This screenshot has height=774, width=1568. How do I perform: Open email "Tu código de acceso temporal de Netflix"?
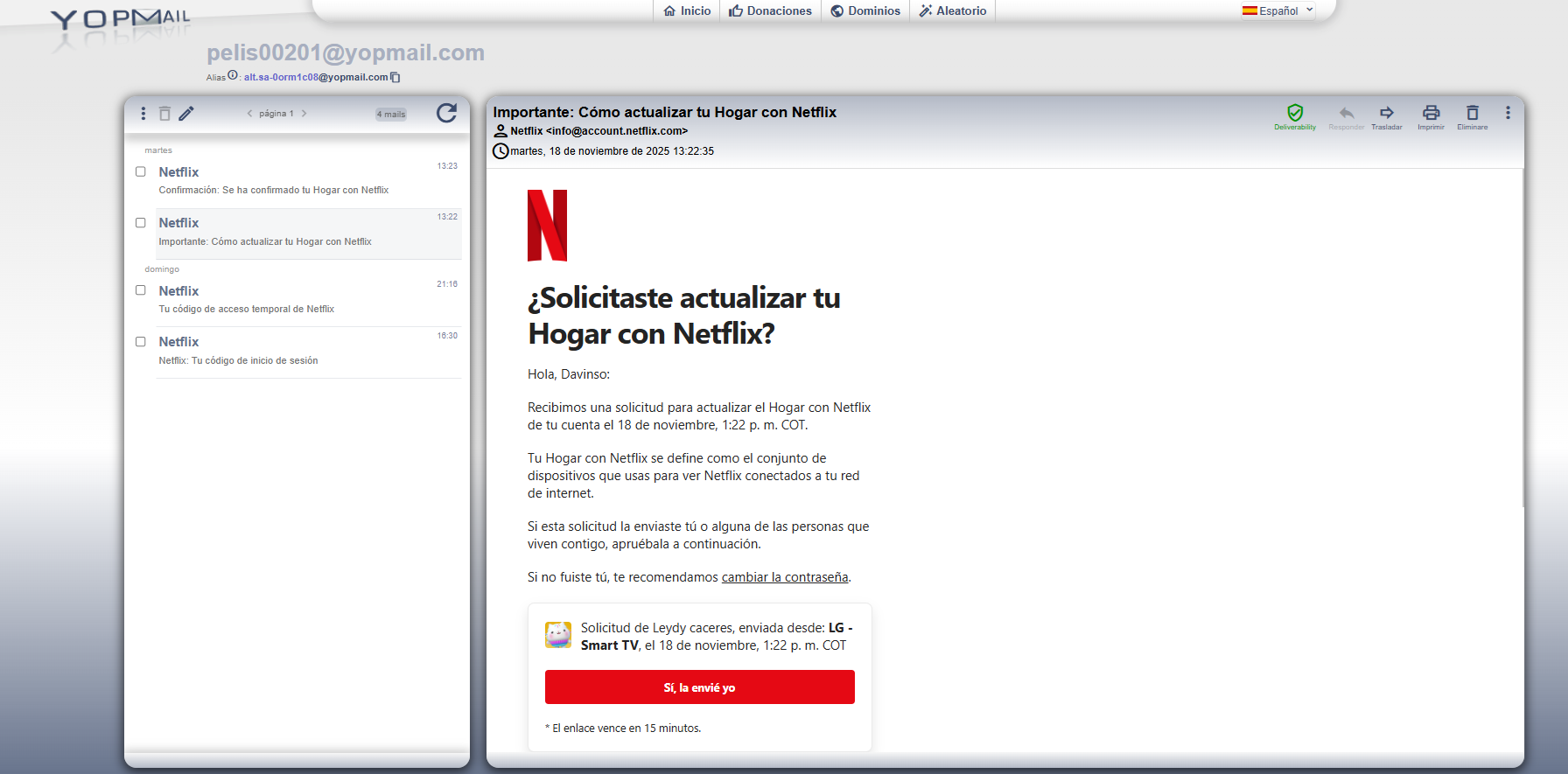point(308,300)
